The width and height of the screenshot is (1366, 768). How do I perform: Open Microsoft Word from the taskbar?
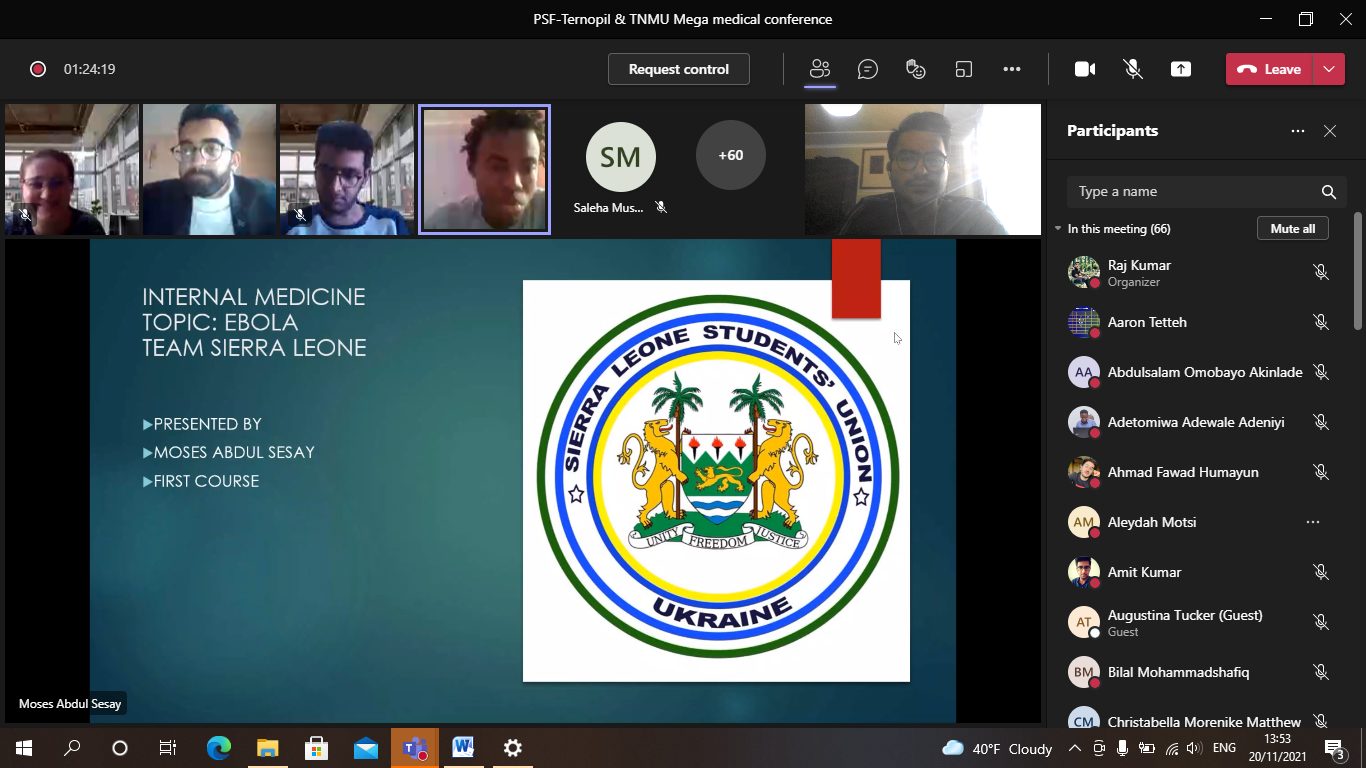point(463,748)
